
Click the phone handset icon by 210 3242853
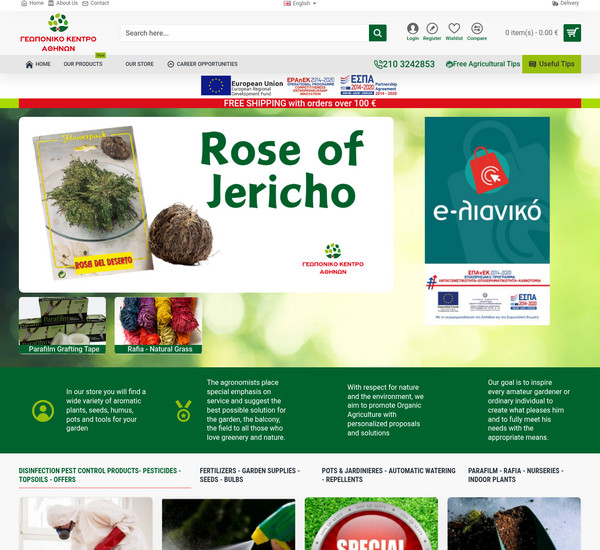[x=378, y=64]
